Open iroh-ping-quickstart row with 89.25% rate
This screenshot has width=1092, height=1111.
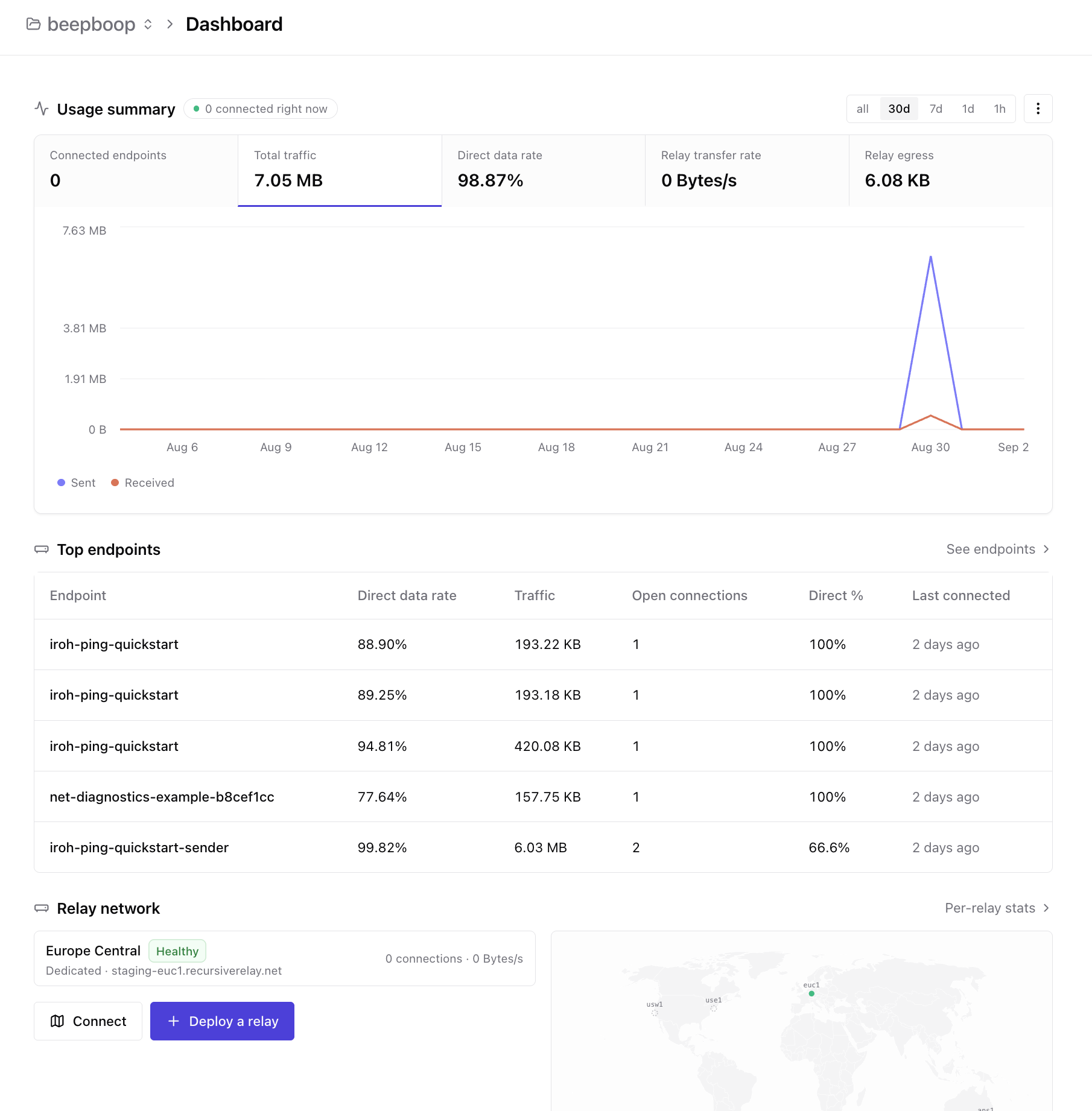pos(543,695)
